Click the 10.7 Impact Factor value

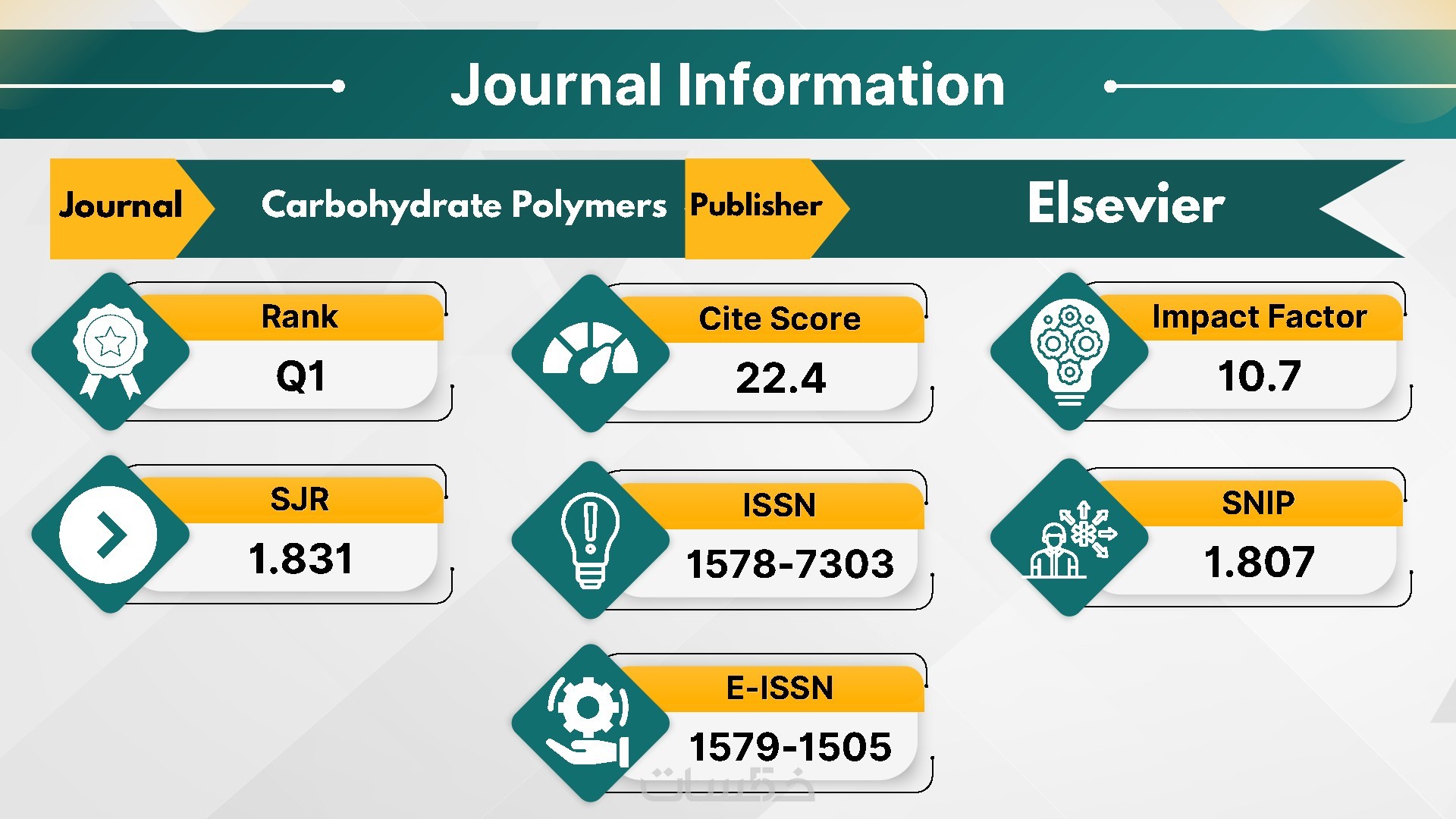[x=1259, y=376]
